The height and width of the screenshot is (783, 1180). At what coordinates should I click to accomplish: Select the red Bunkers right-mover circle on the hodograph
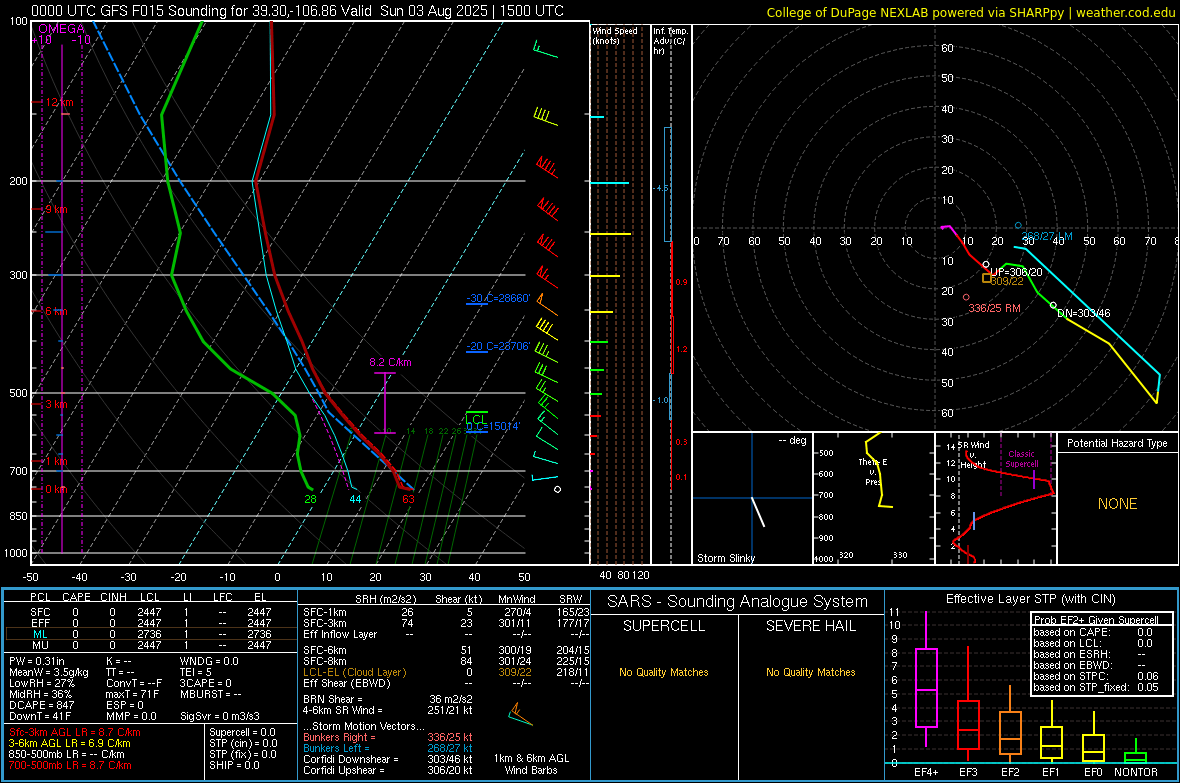966,297
